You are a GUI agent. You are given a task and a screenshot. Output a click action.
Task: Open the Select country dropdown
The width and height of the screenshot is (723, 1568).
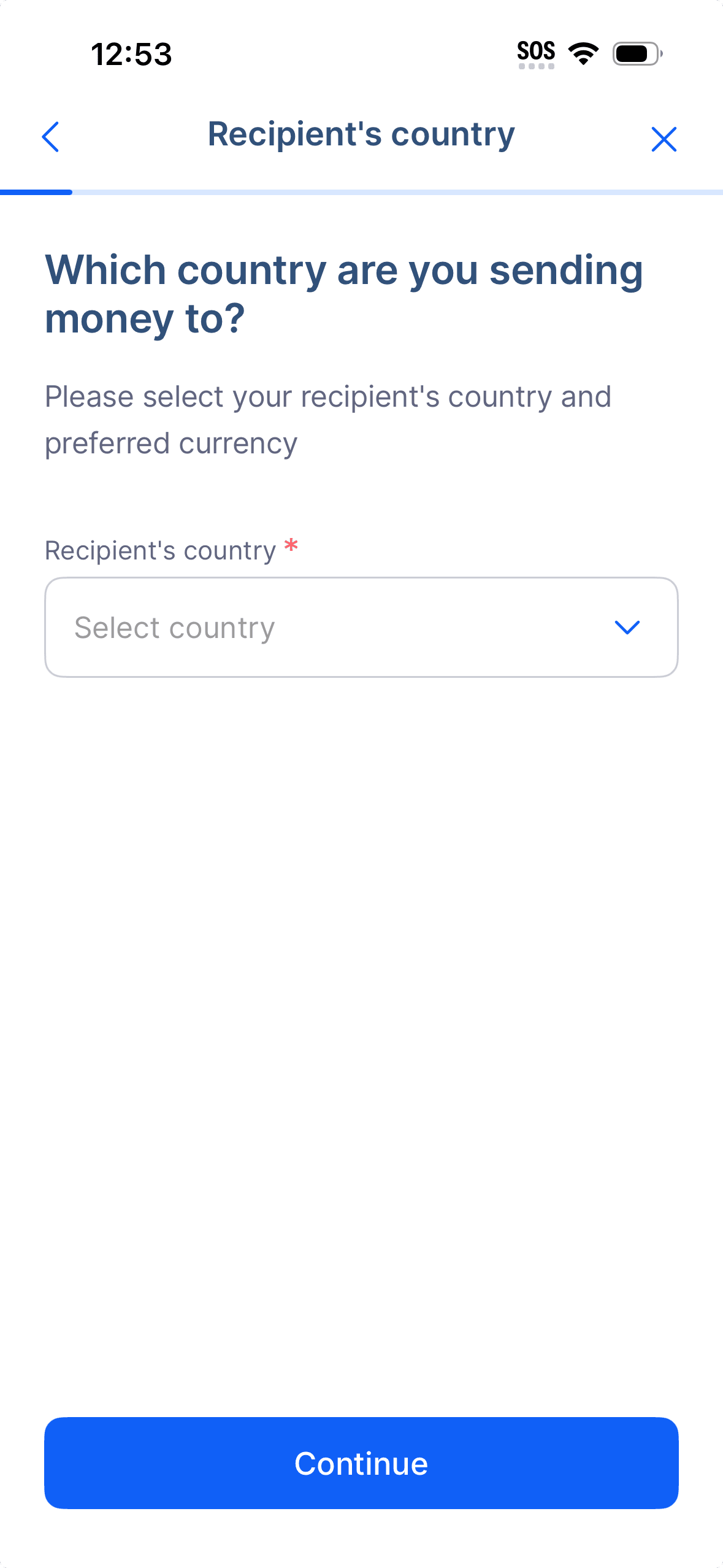(361, 627)
